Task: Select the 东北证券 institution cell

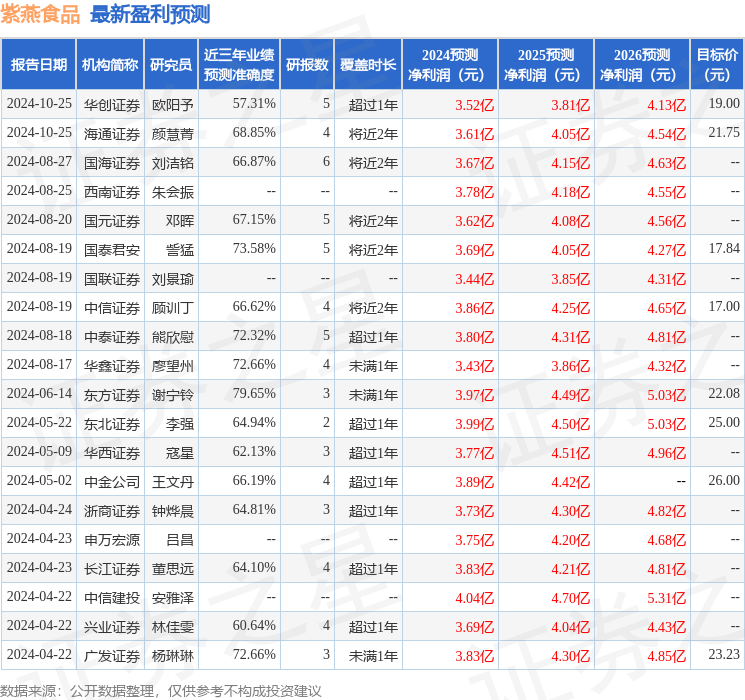Action: tap(112, 424)
